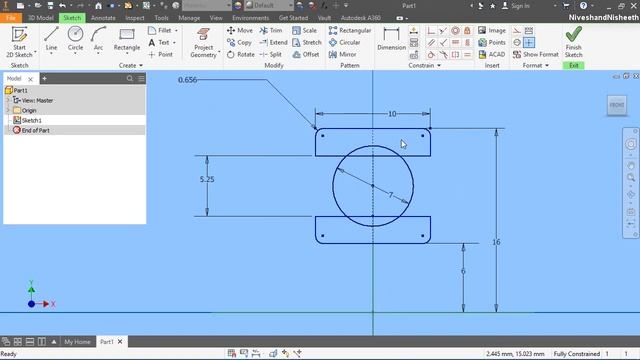Select the Copy tool

tap(240, 42)
